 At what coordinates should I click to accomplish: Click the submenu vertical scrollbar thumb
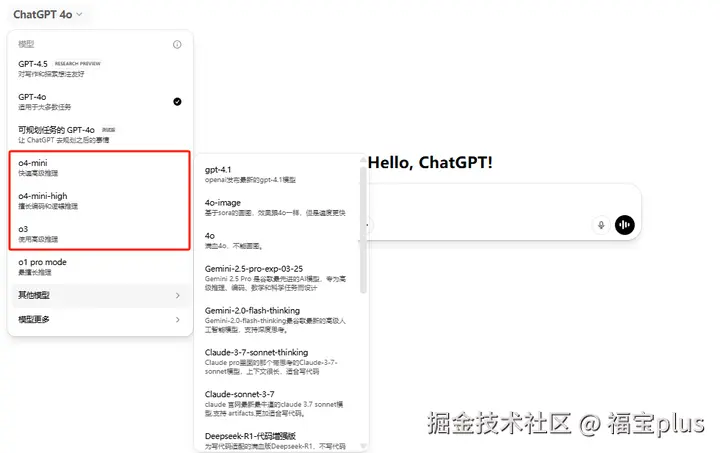point(363,229)
